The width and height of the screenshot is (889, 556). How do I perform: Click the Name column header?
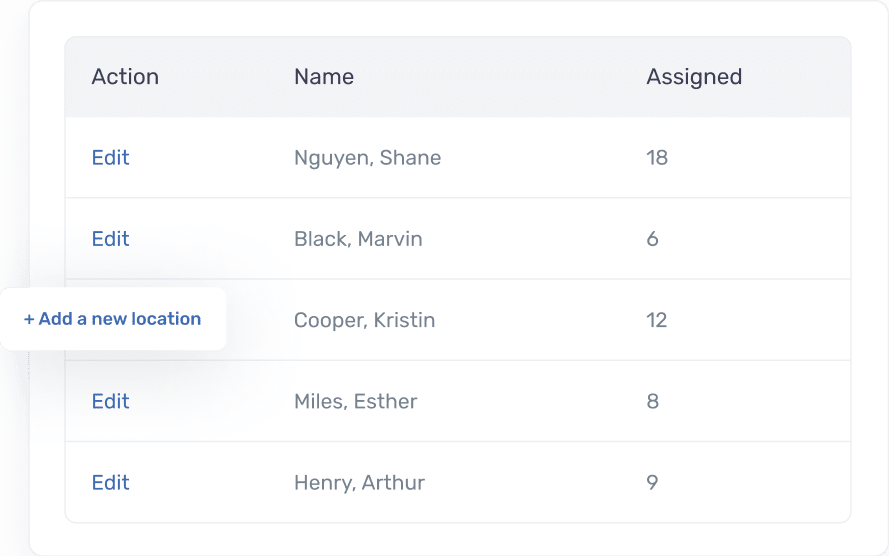point(324,77)
